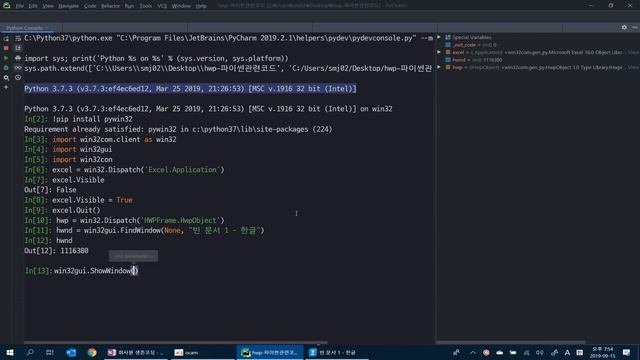The height and width of the screenshot is (360, 640).
Task: Click View link on hwp variable
Action: click(633, 67)
